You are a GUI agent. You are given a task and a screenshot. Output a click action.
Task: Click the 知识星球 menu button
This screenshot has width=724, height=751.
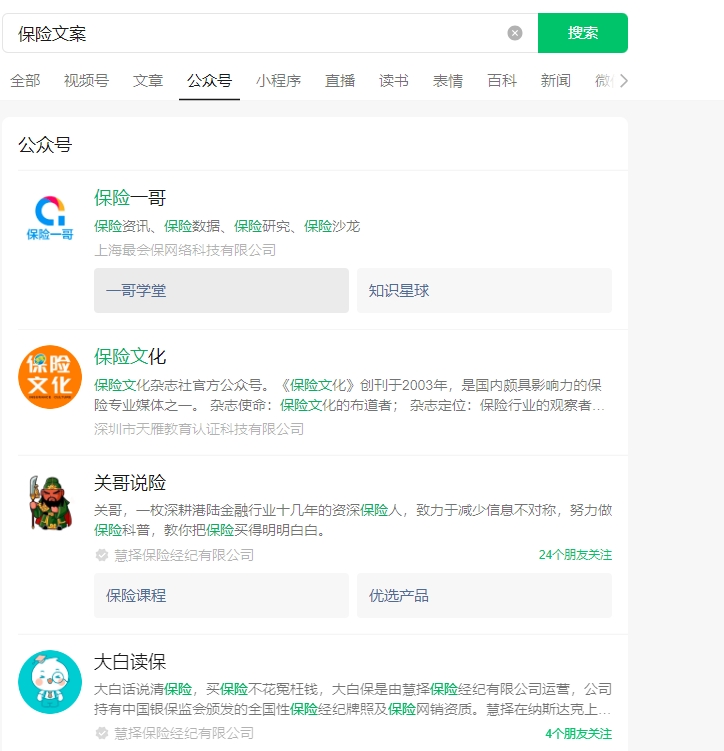point(484,290)
